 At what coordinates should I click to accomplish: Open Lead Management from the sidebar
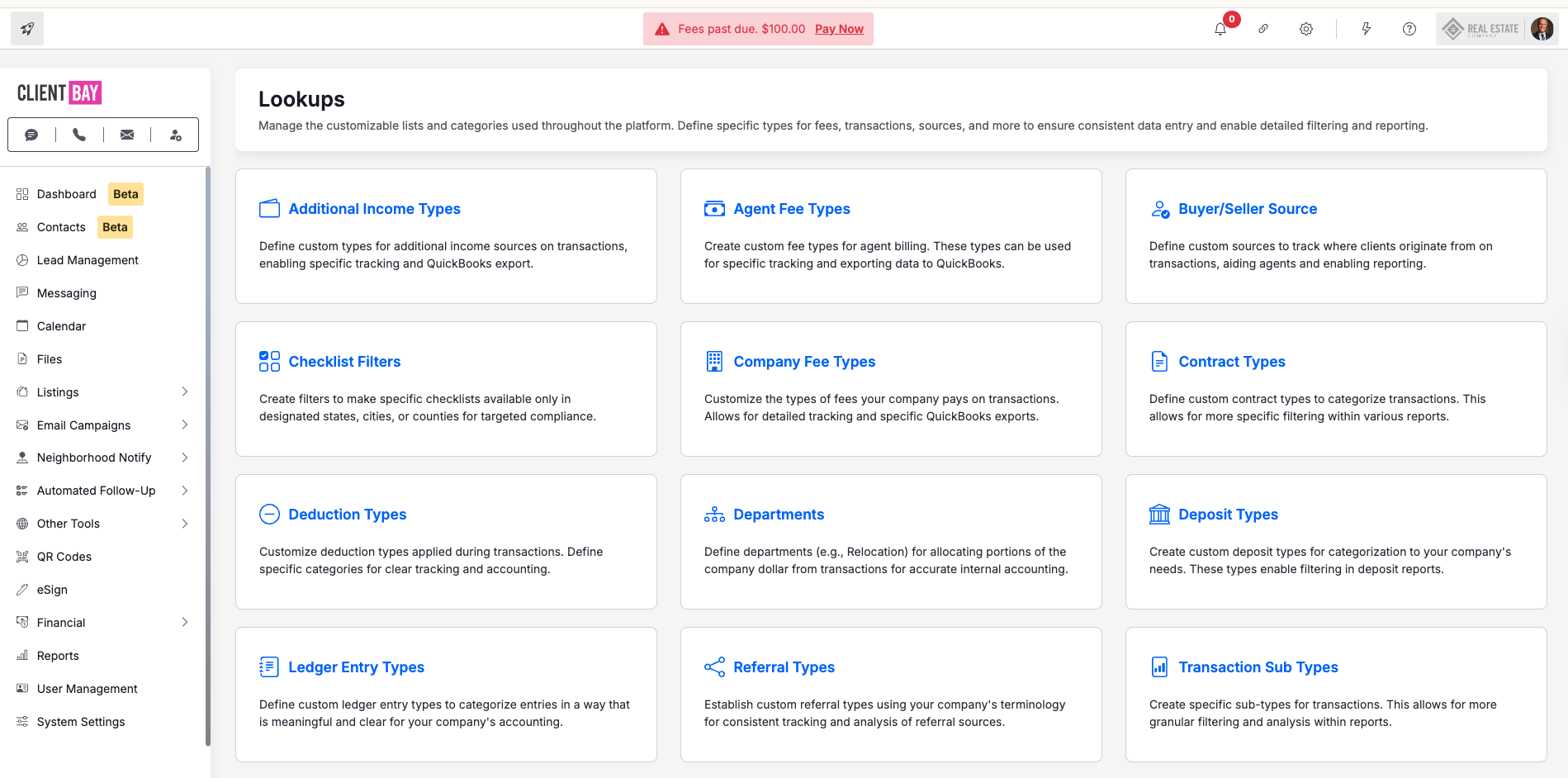(x=88, y=260)
